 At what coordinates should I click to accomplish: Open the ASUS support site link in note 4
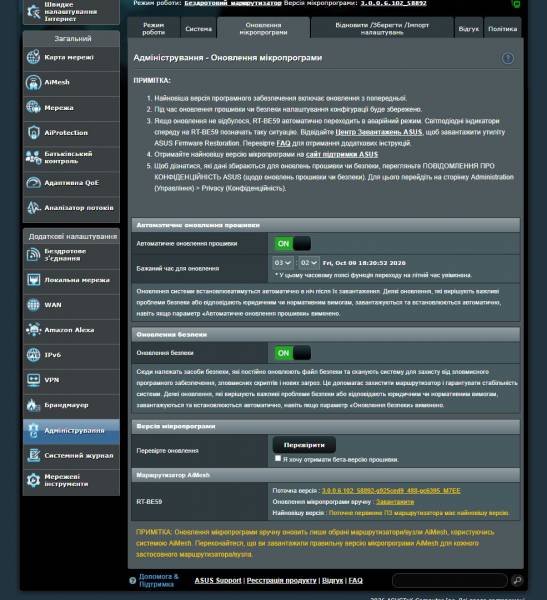click(342, 154)
